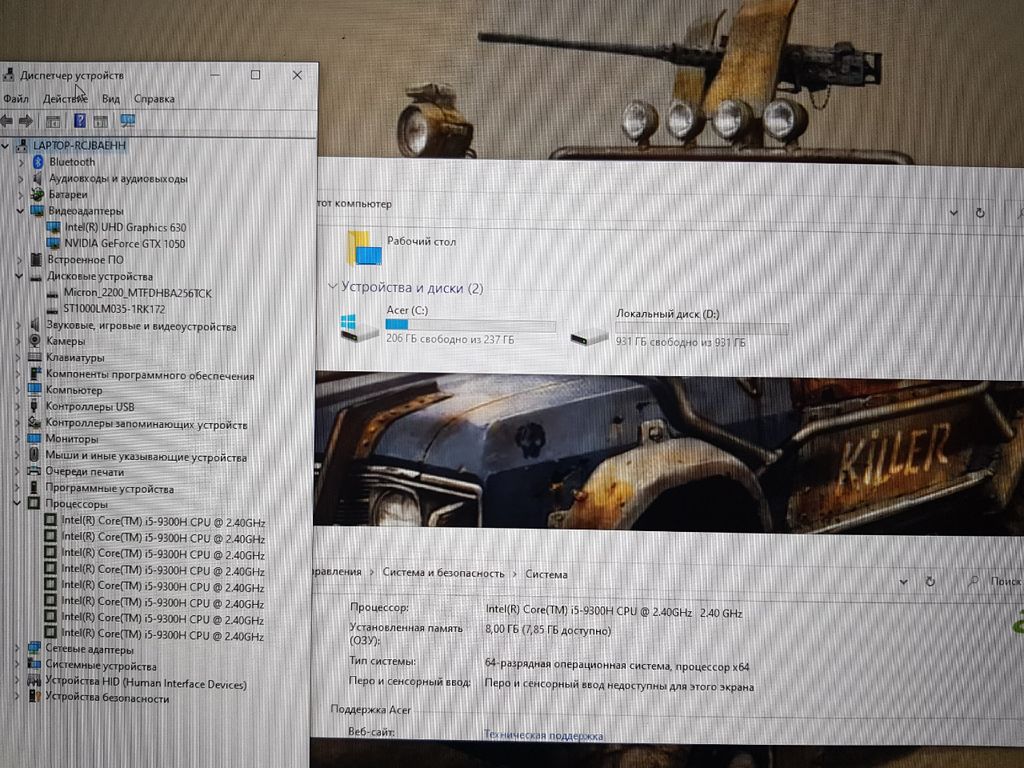This screenshot has width=1024, height=768.
Task: Open the Вид menu
Action: tap(110, 99)
